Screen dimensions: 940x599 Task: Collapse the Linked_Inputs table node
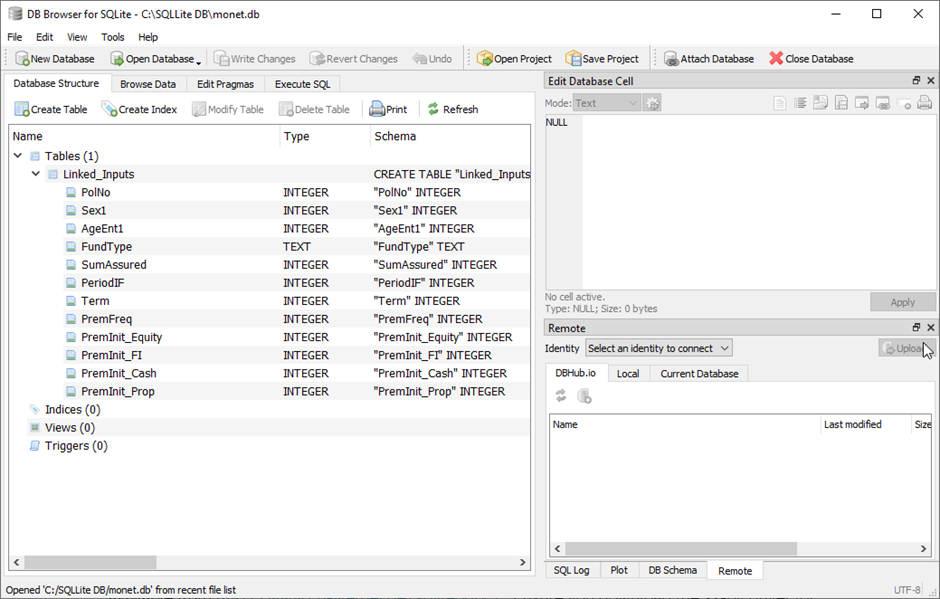tap(36, 175)
